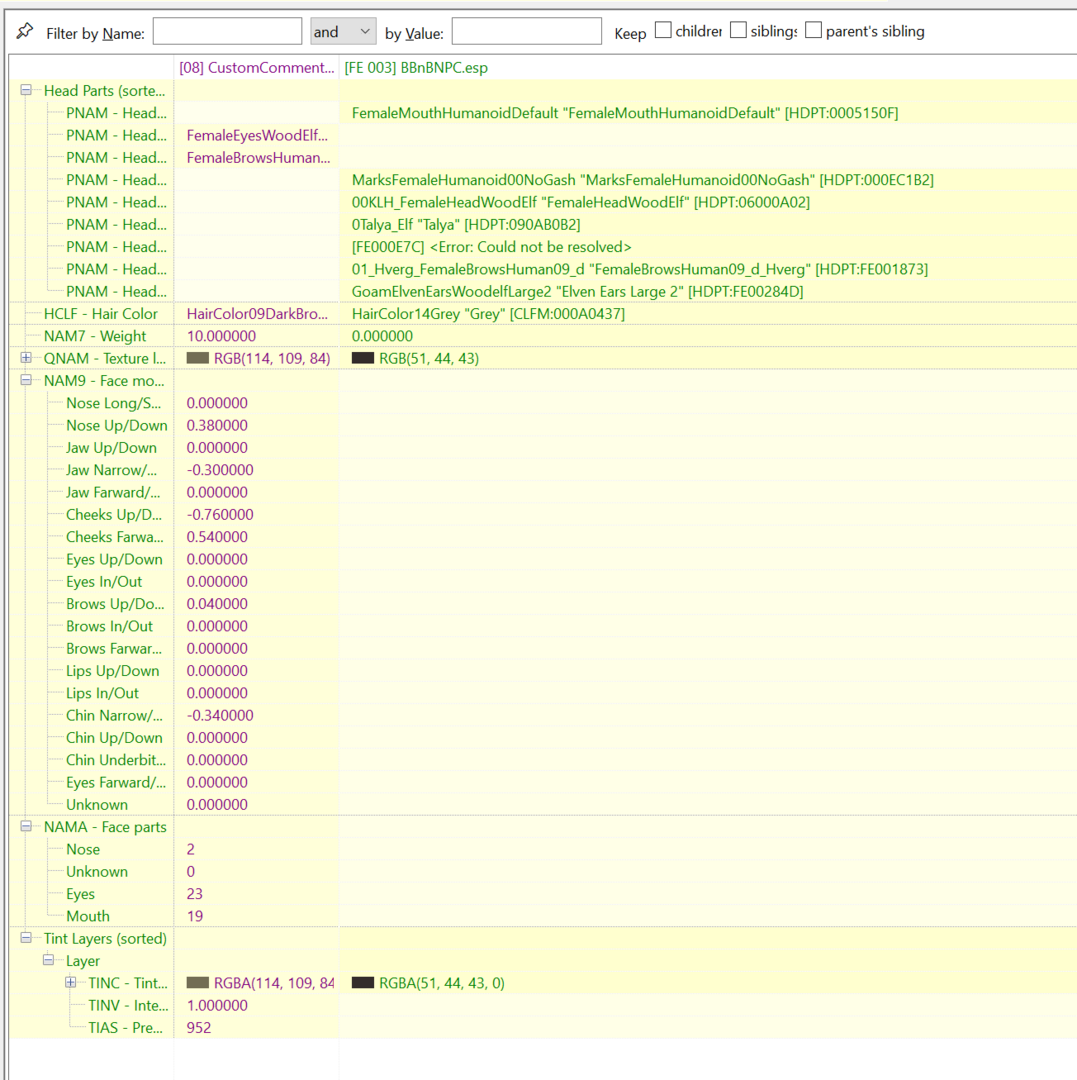This screenshot has height=1080, width=1077.
Task: Enable the Keep children checkbox
Action: click(x=663, y=30)
